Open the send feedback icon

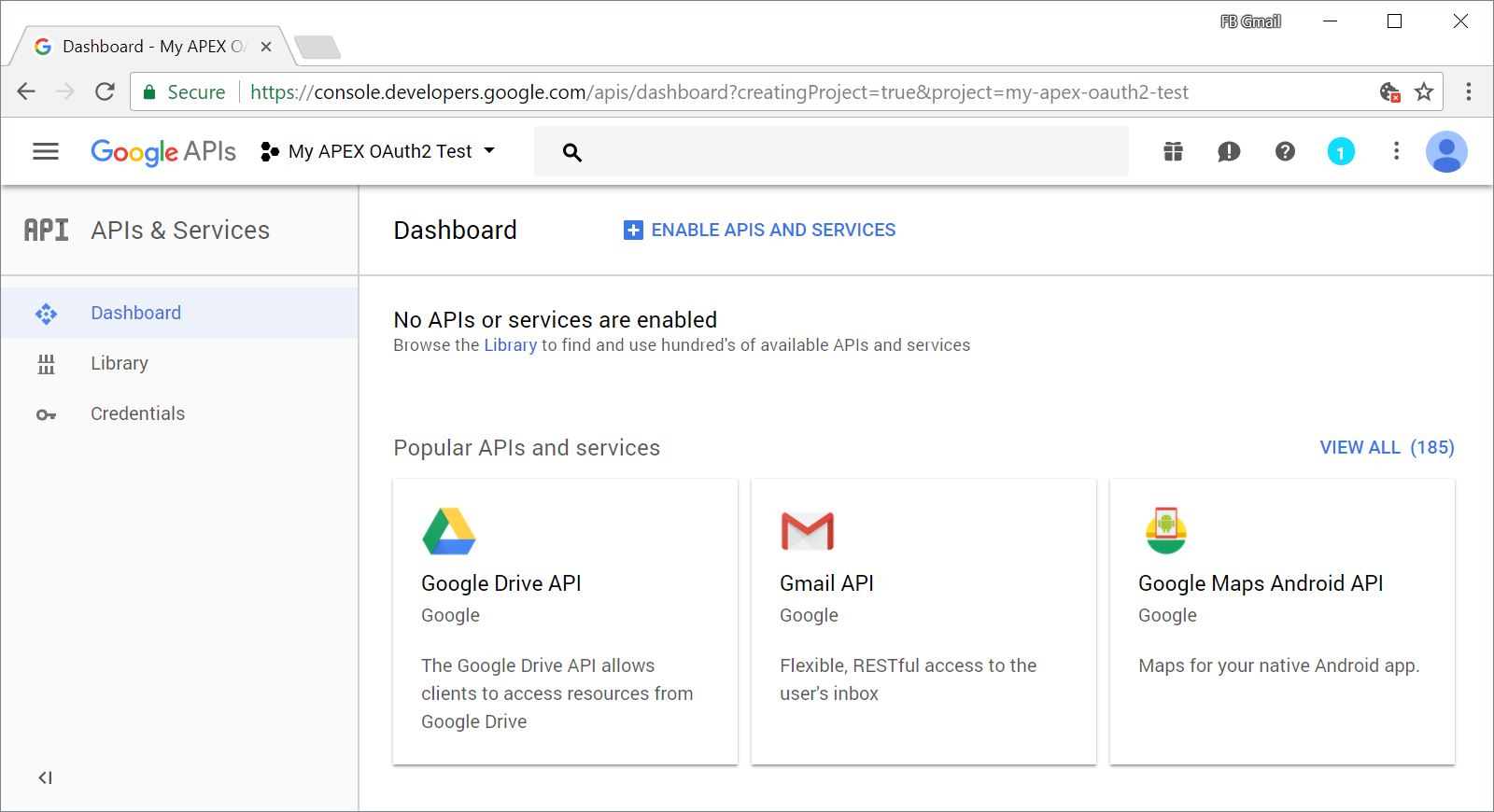tap(1229, 151)
